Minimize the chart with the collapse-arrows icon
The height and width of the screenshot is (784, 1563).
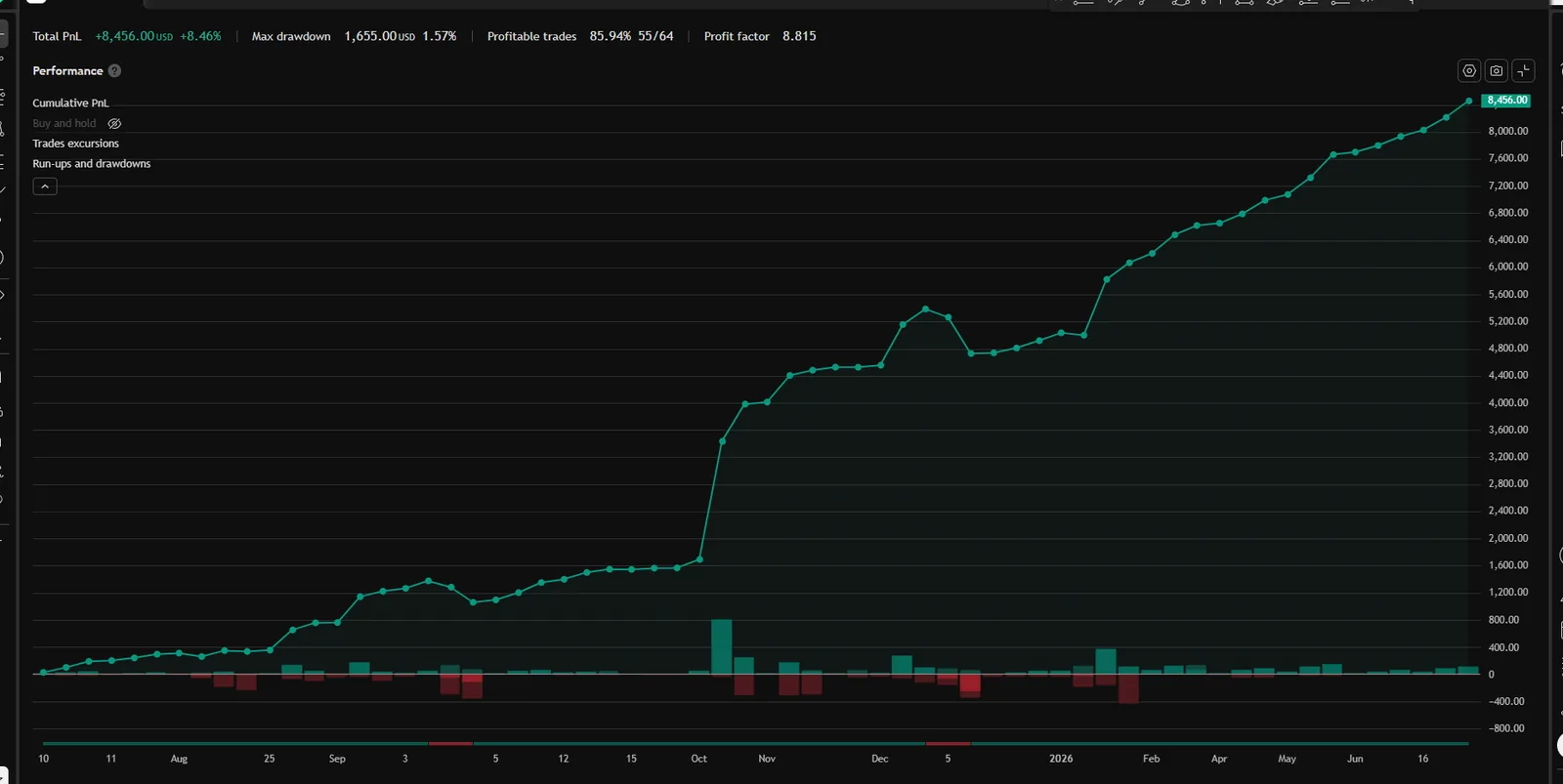(x=1524, y=71)
